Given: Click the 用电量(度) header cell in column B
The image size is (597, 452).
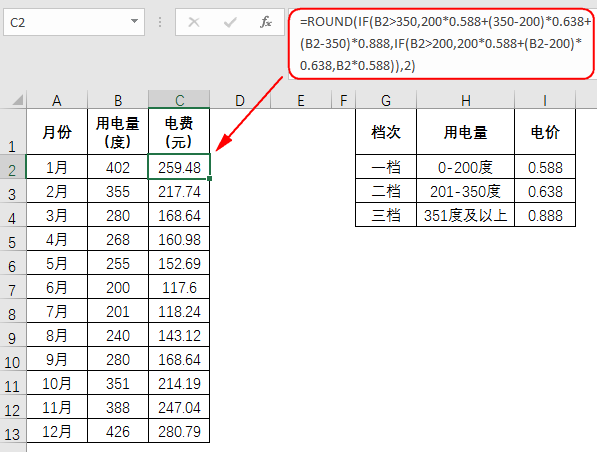Looking at the screenshot, I should point(118,132).
